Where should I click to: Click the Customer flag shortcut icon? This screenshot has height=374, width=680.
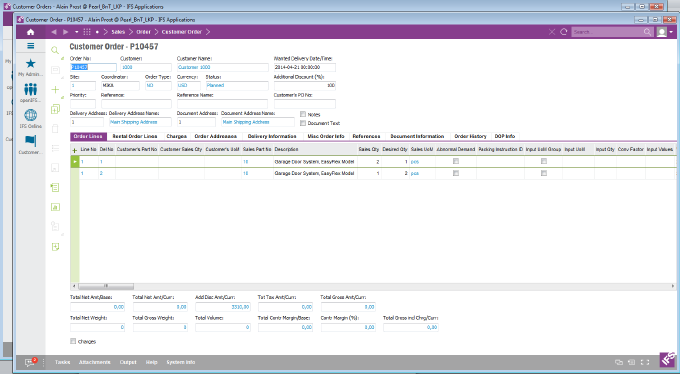[x=30, y=141]
